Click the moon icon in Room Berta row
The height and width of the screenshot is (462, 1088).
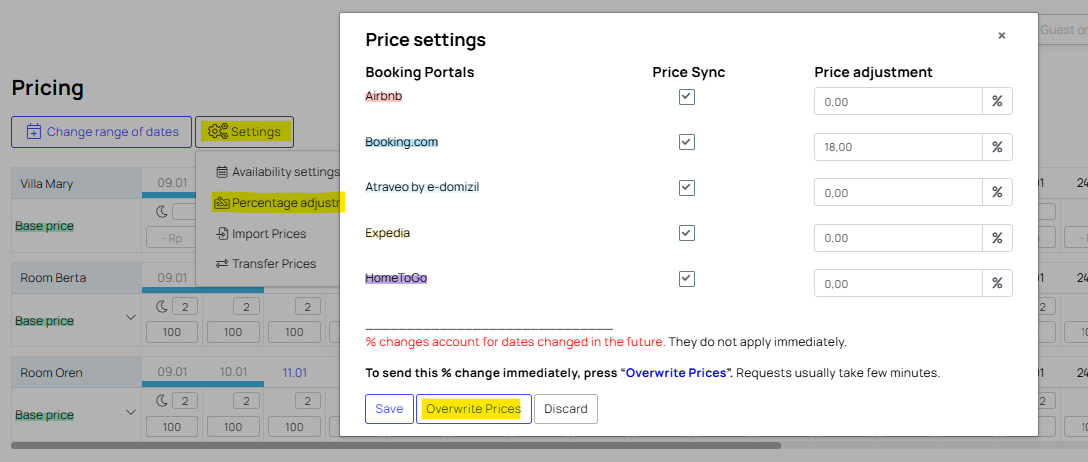161,306
